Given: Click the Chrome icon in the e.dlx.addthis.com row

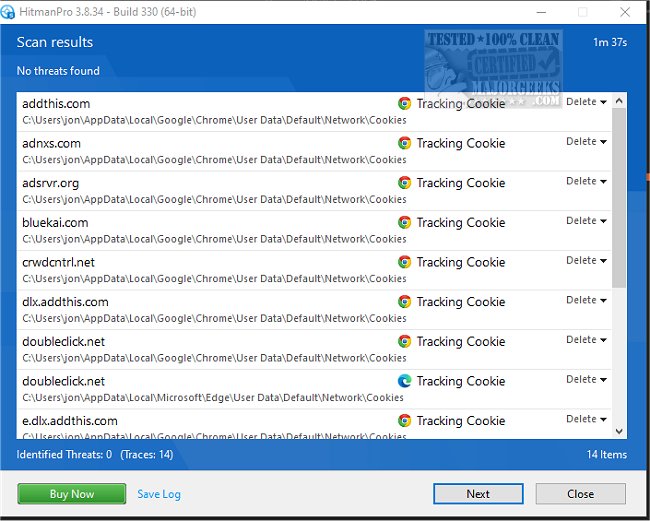Looking at the screenshot, I should pos(404,421).
